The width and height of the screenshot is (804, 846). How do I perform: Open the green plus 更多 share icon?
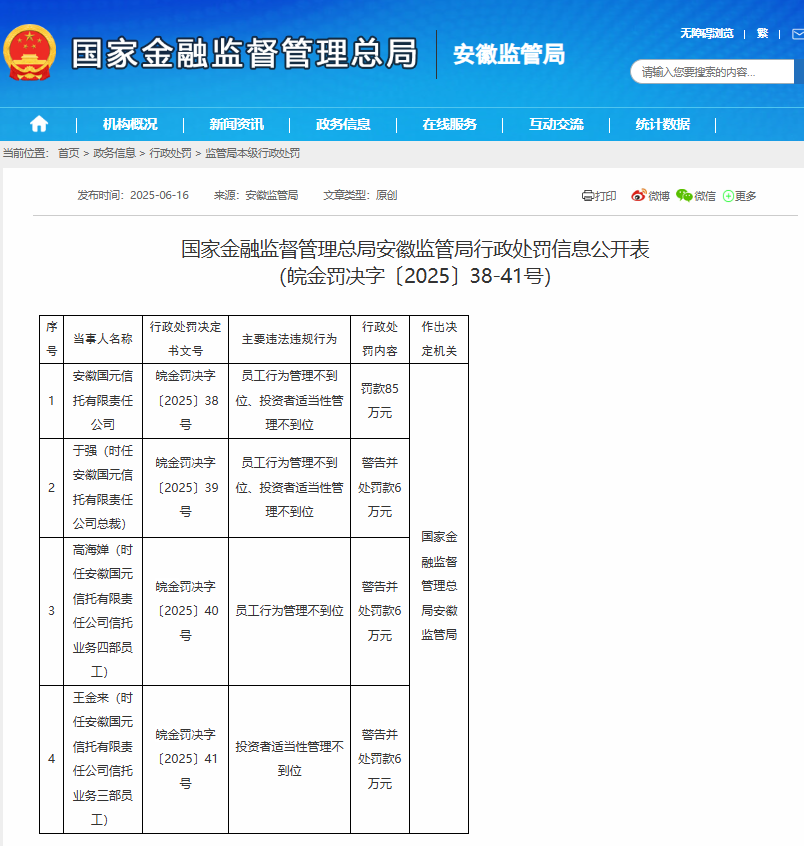click(728, 196)
